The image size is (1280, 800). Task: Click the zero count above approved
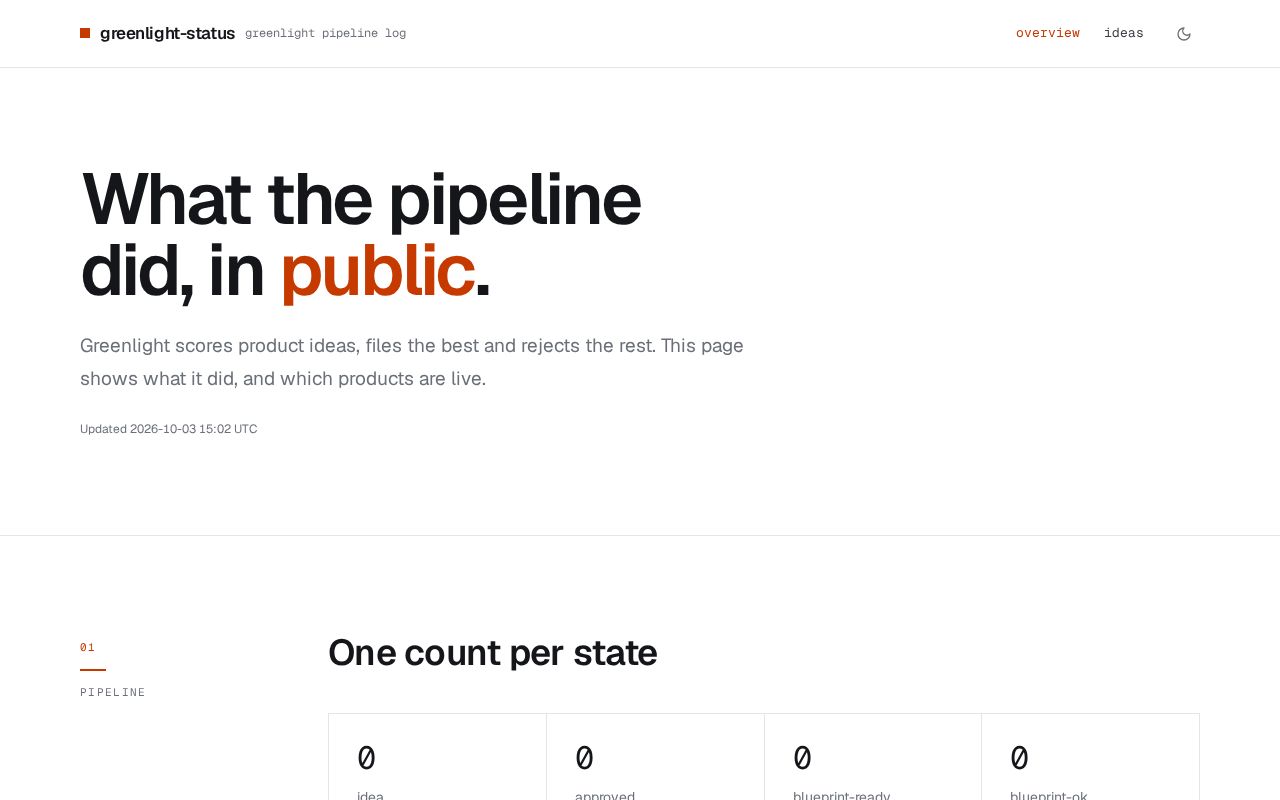pyautogui.click(x=585, y=758)
